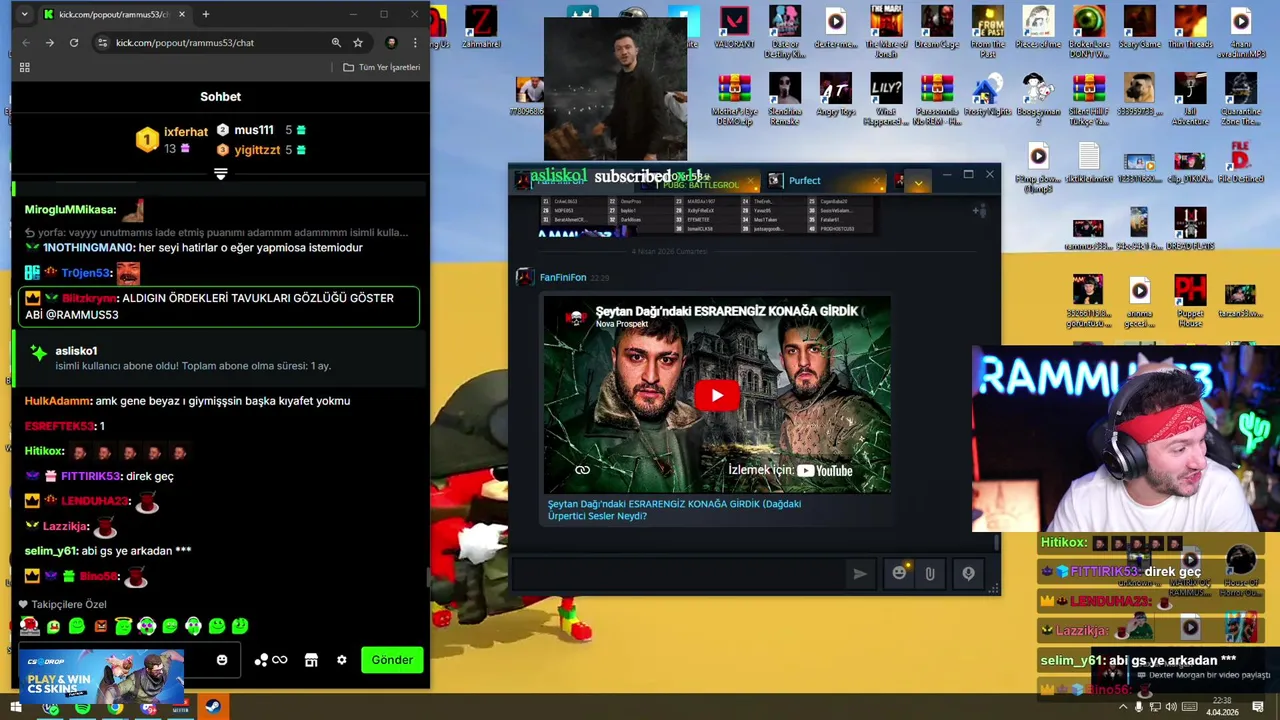Attach a file in Steam chat

pyautogui.click(x=930, y=573)
